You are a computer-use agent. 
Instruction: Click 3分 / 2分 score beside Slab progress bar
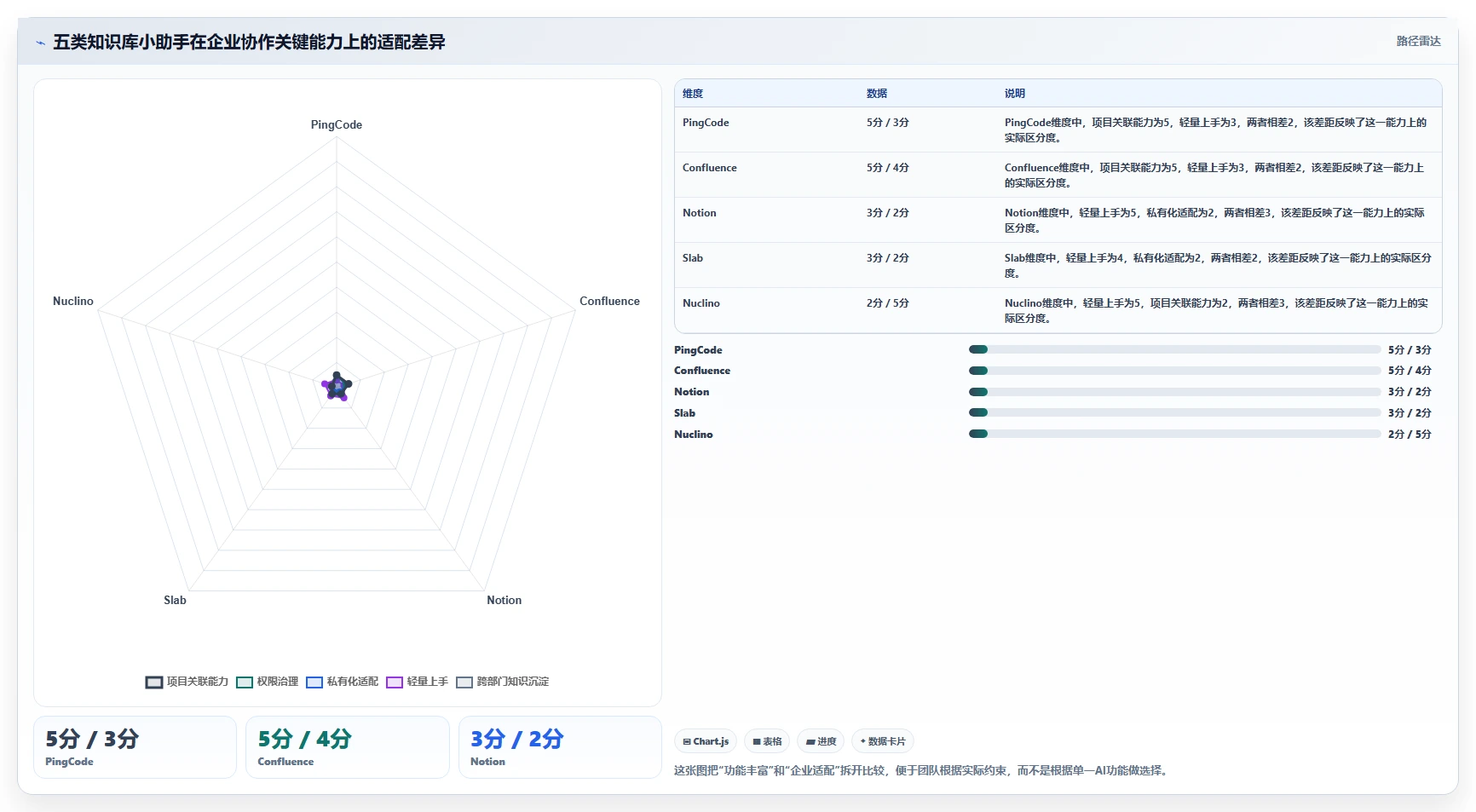[1410, 413]
